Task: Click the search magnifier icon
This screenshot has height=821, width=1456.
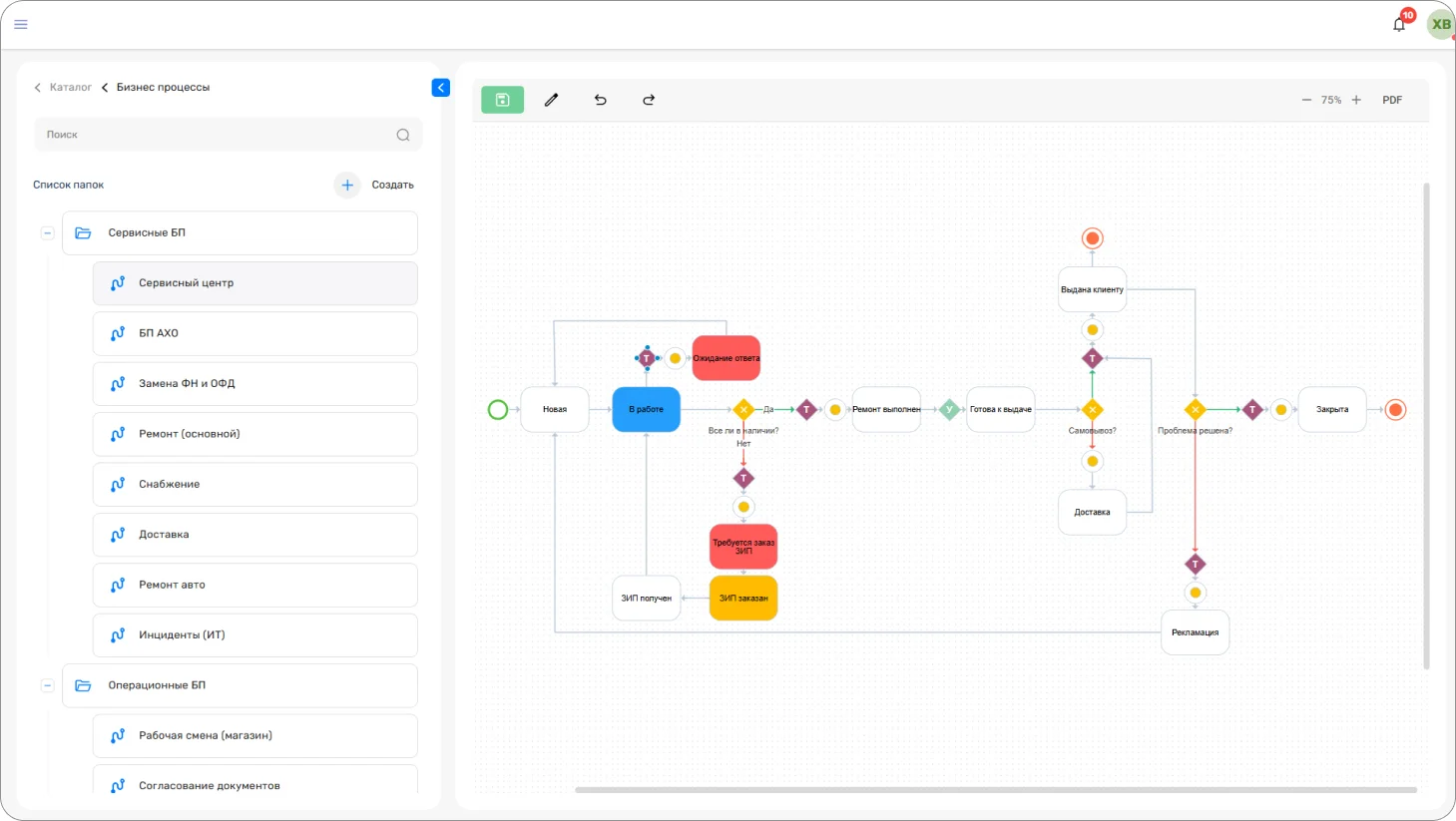Action: click(403, 135)
